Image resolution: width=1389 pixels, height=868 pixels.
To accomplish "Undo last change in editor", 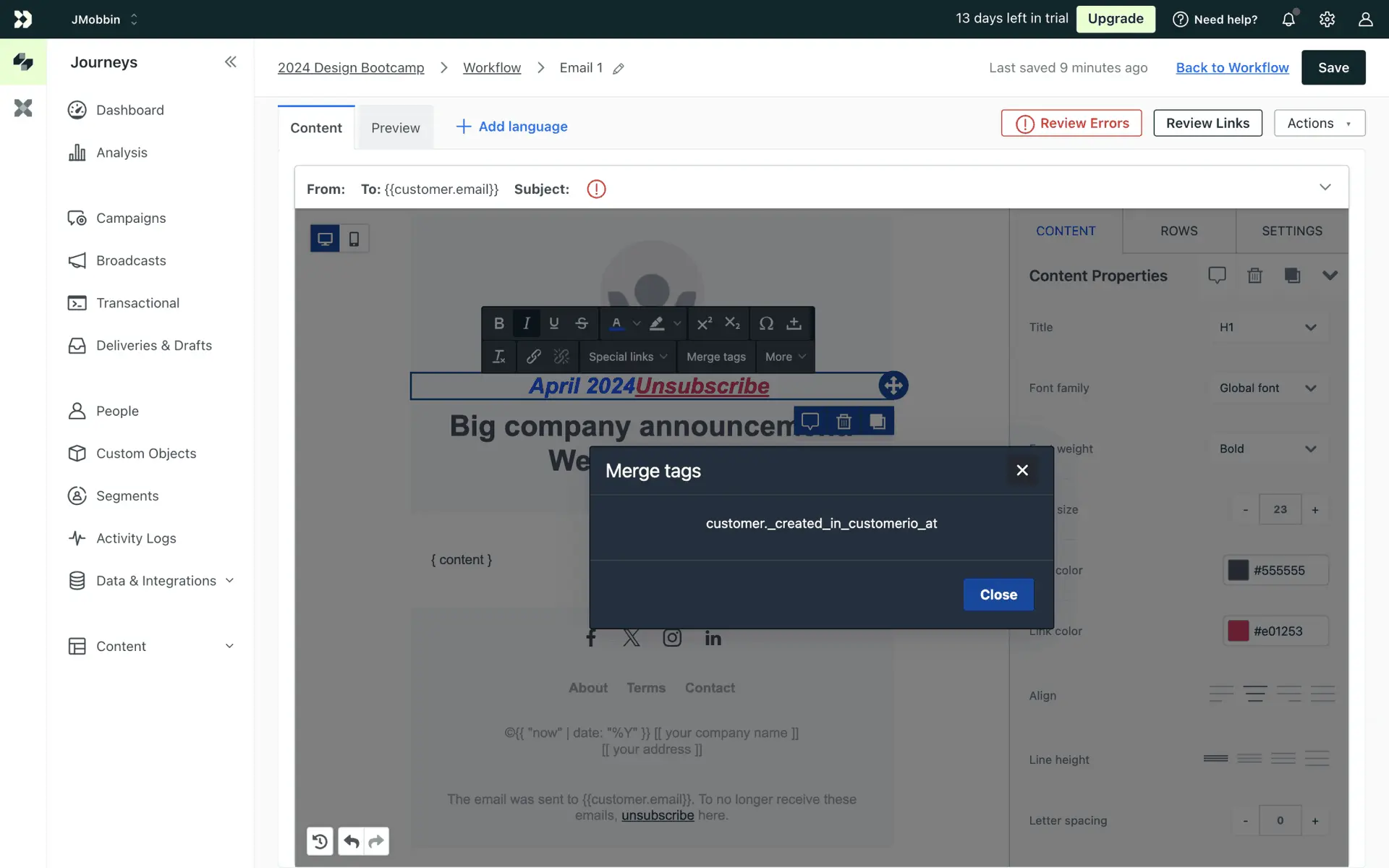I will 352,841.
